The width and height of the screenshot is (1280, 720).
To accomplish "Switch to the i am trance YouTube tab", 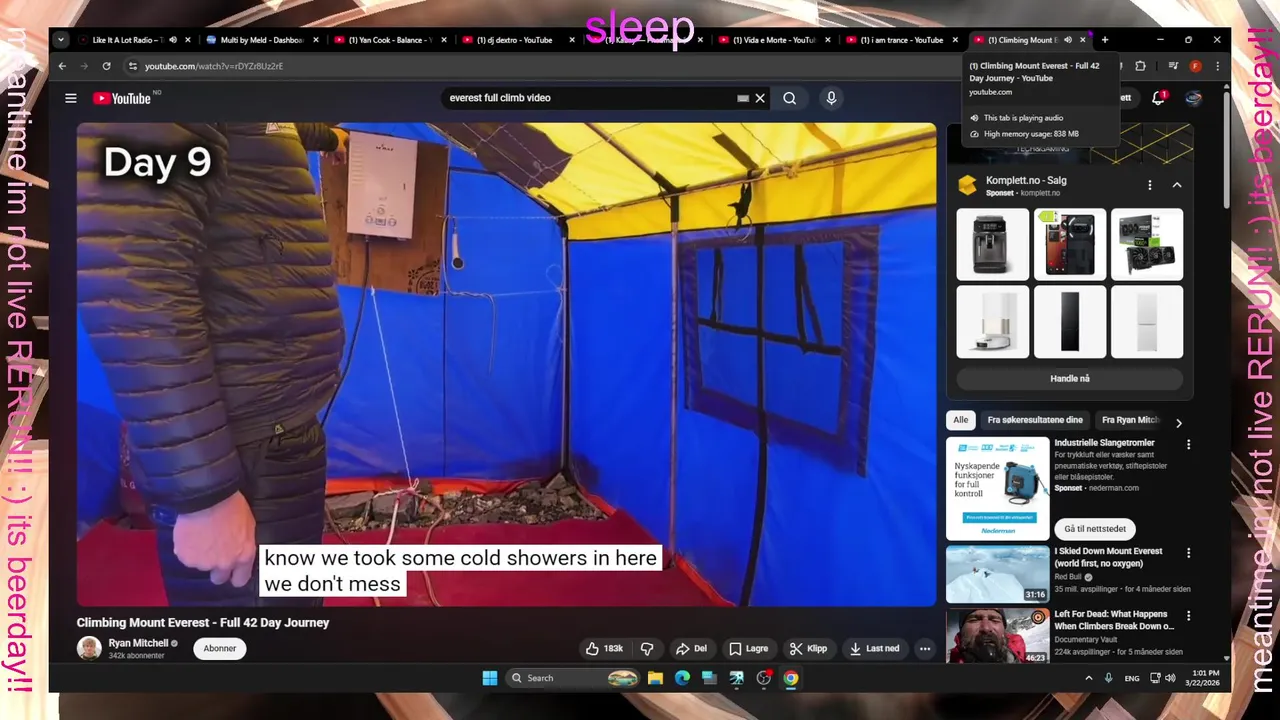I will click(901, 40).
